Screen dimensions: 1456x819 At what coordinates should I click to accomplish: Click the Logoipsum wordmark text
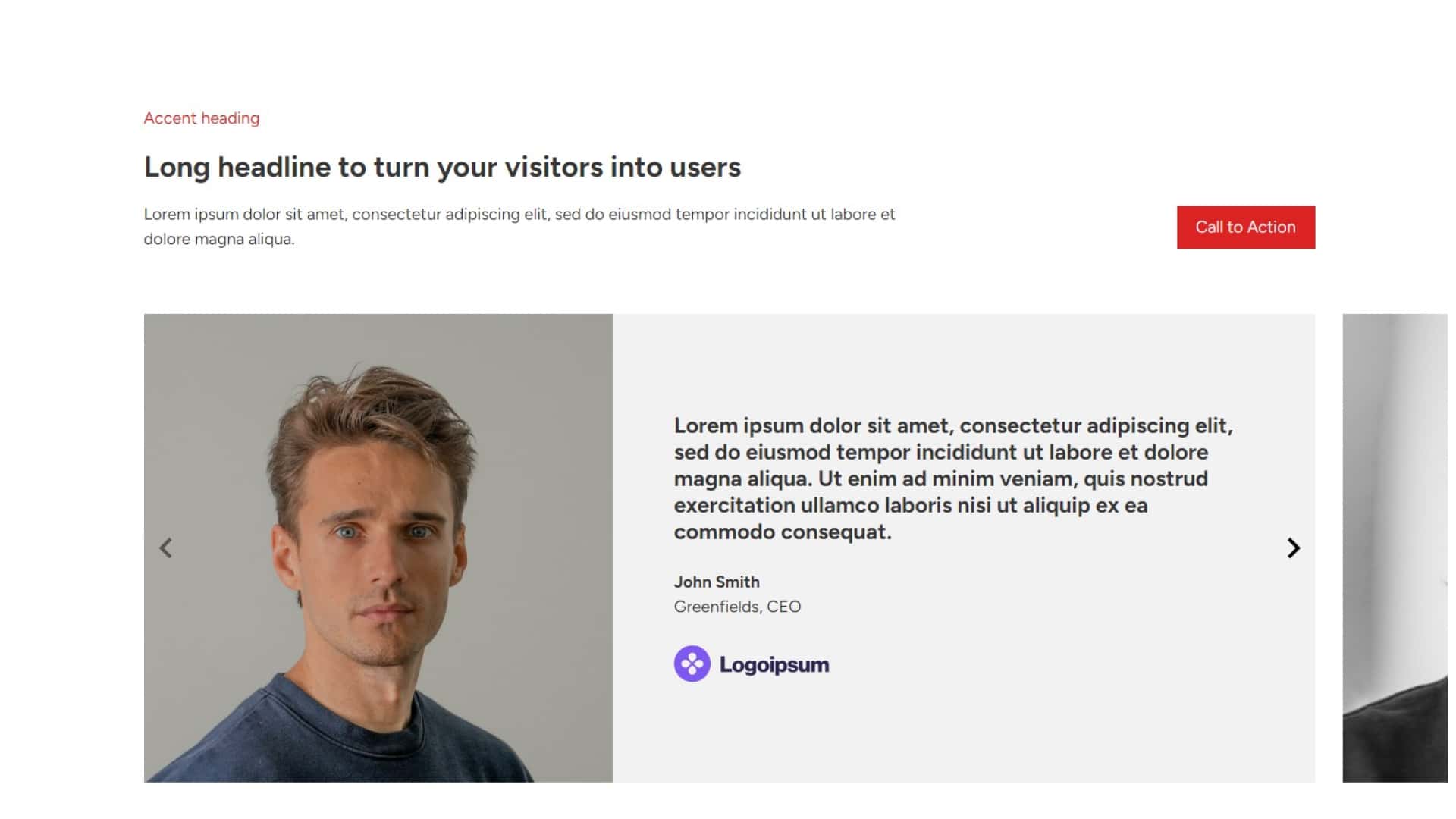tap(774, 665)
